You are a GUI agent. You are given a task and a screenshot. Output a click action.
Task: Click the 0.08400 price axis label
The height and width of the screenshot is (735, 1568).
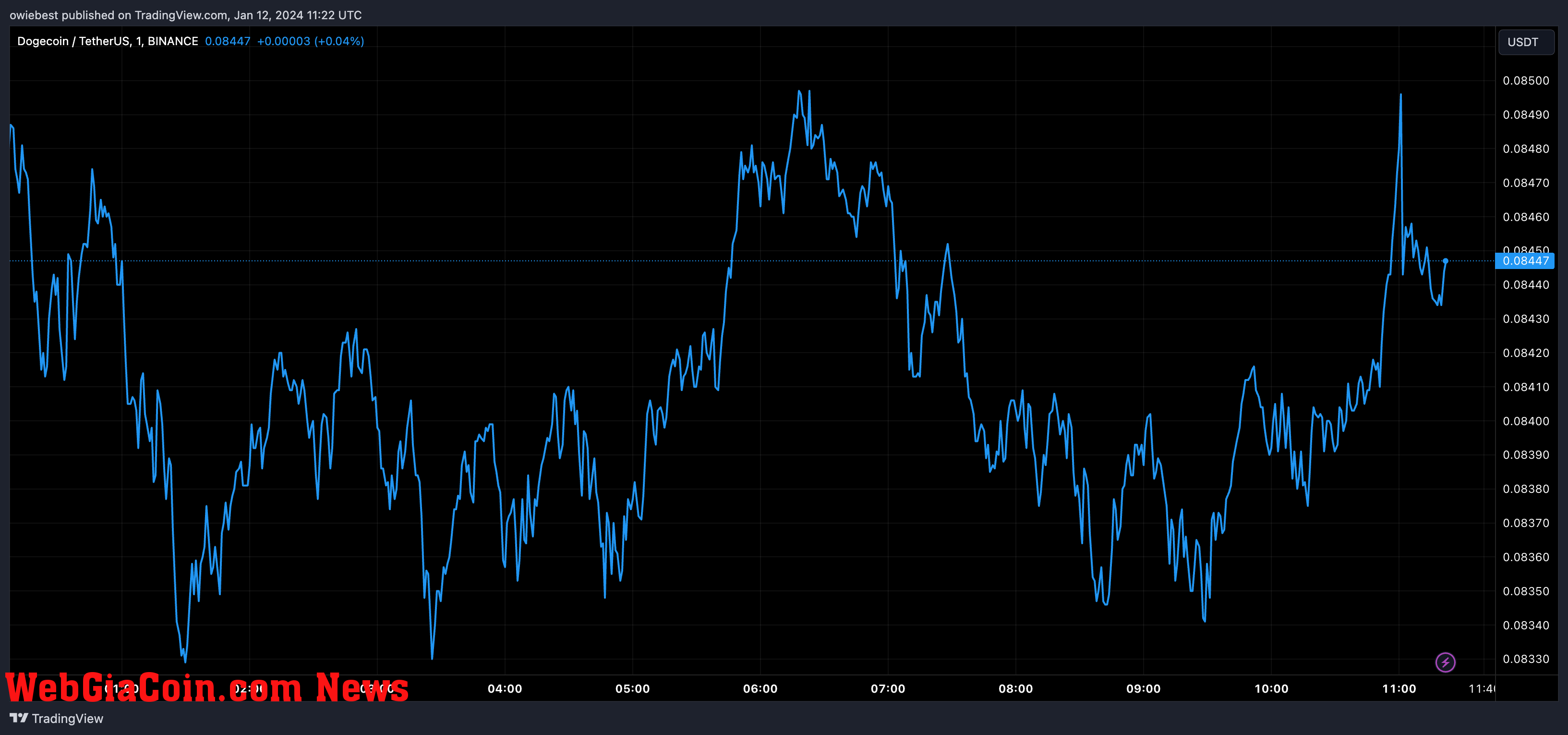tap(1525, 421)
